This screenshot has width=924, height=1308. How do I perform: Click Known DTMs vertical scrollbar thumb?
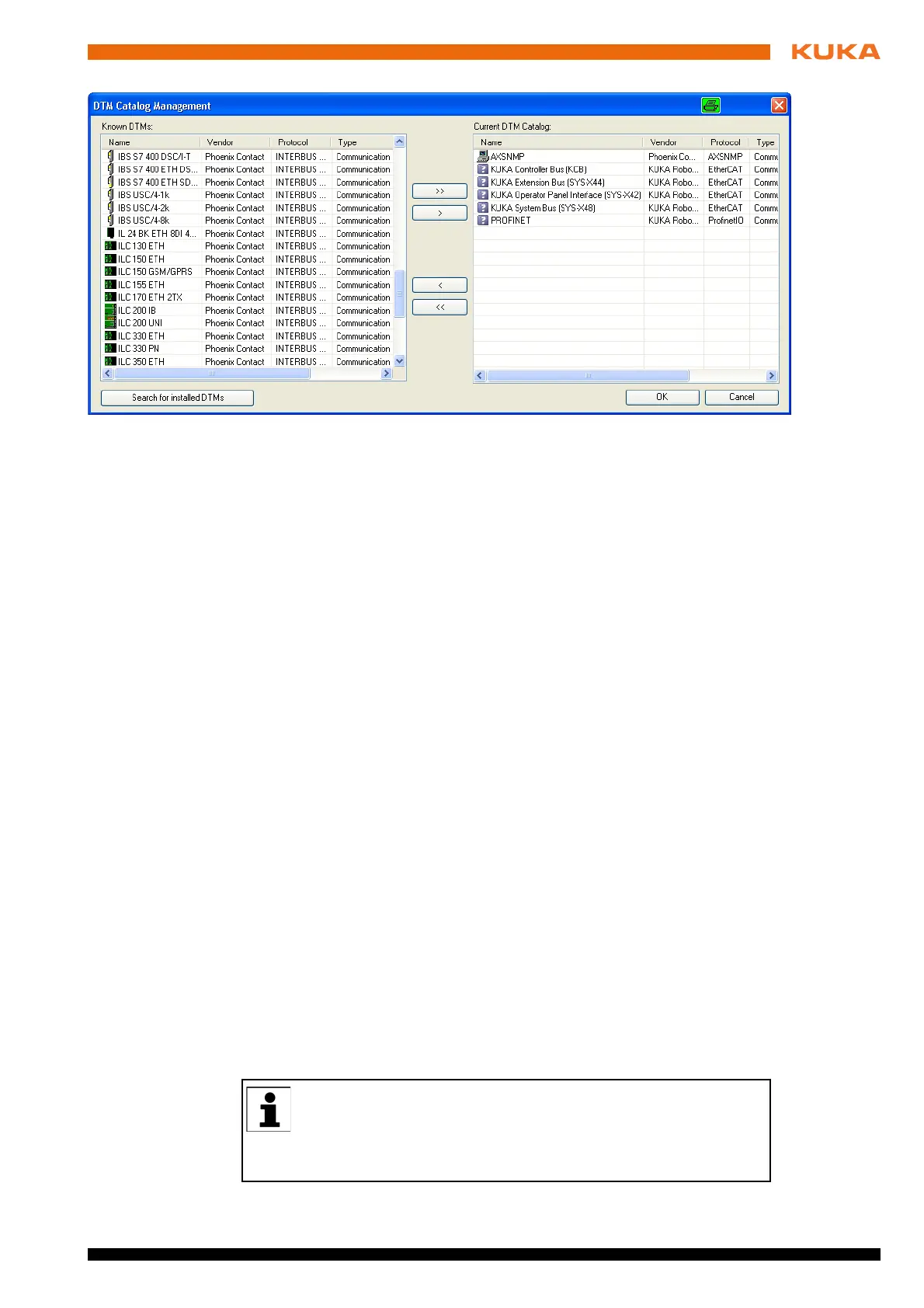pos(400,294)
